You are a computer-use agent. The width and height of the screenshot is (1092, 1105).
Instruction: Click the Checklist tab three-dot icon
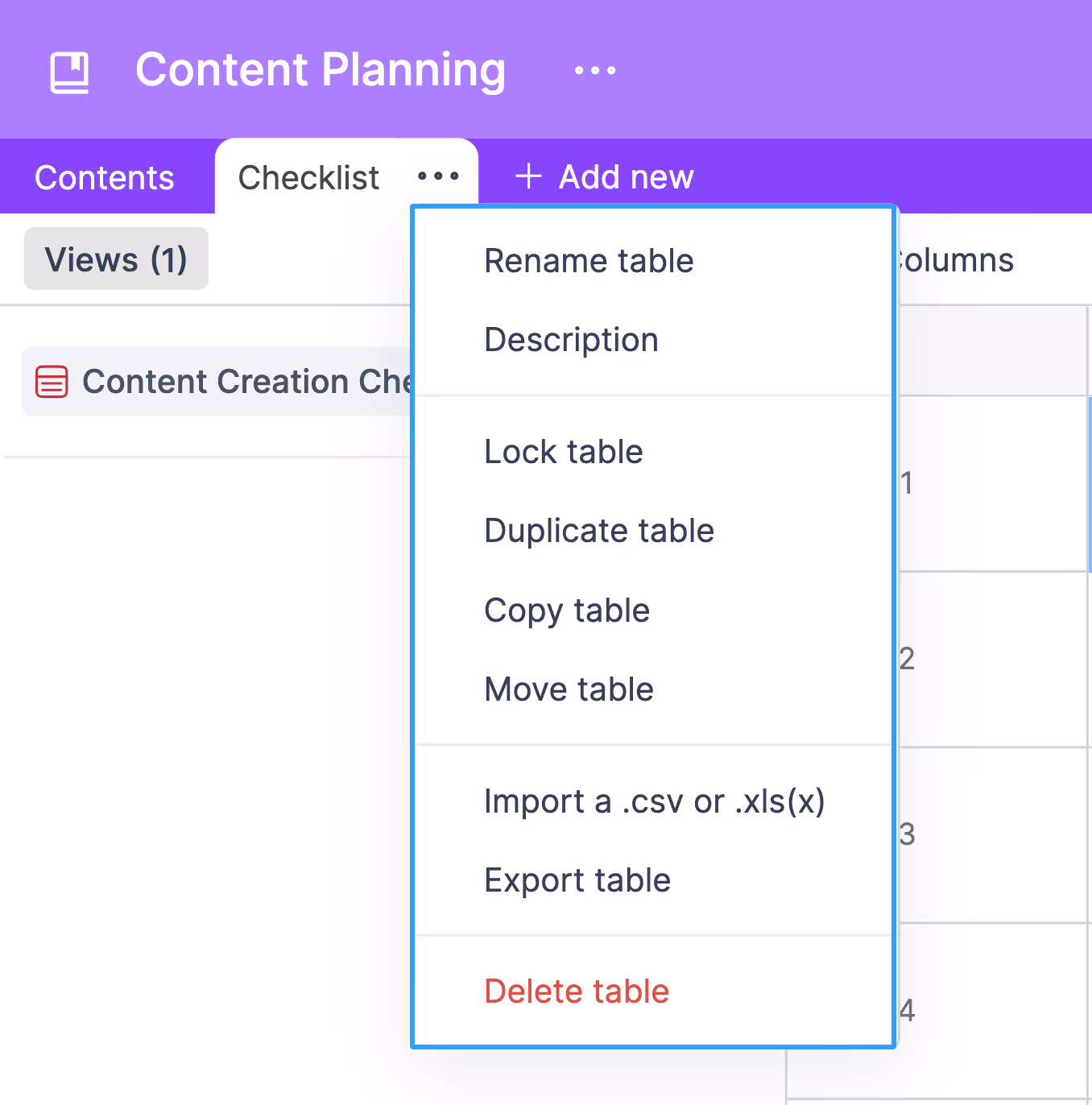pos(438,176)
